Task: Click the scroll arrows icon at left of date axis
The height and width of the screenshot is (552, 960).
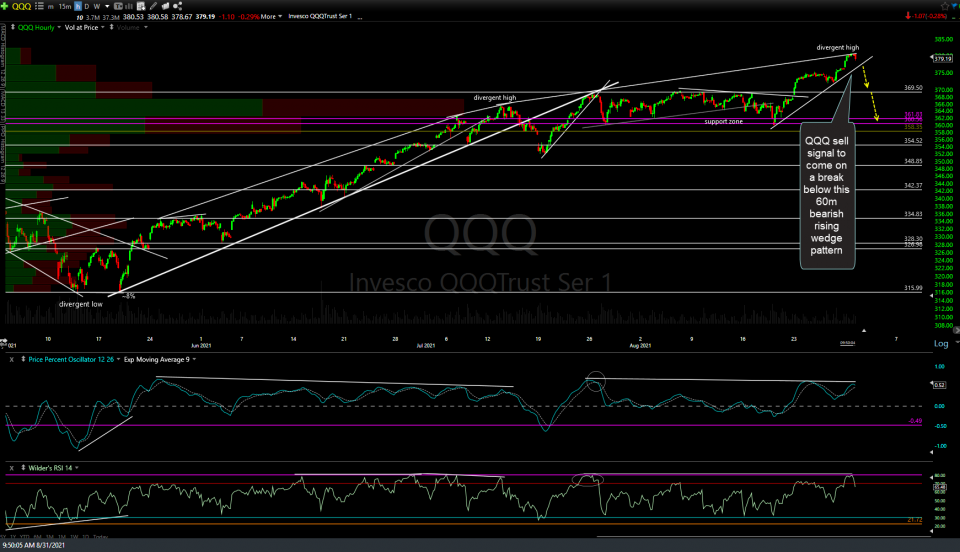Action: pos(4,341)
